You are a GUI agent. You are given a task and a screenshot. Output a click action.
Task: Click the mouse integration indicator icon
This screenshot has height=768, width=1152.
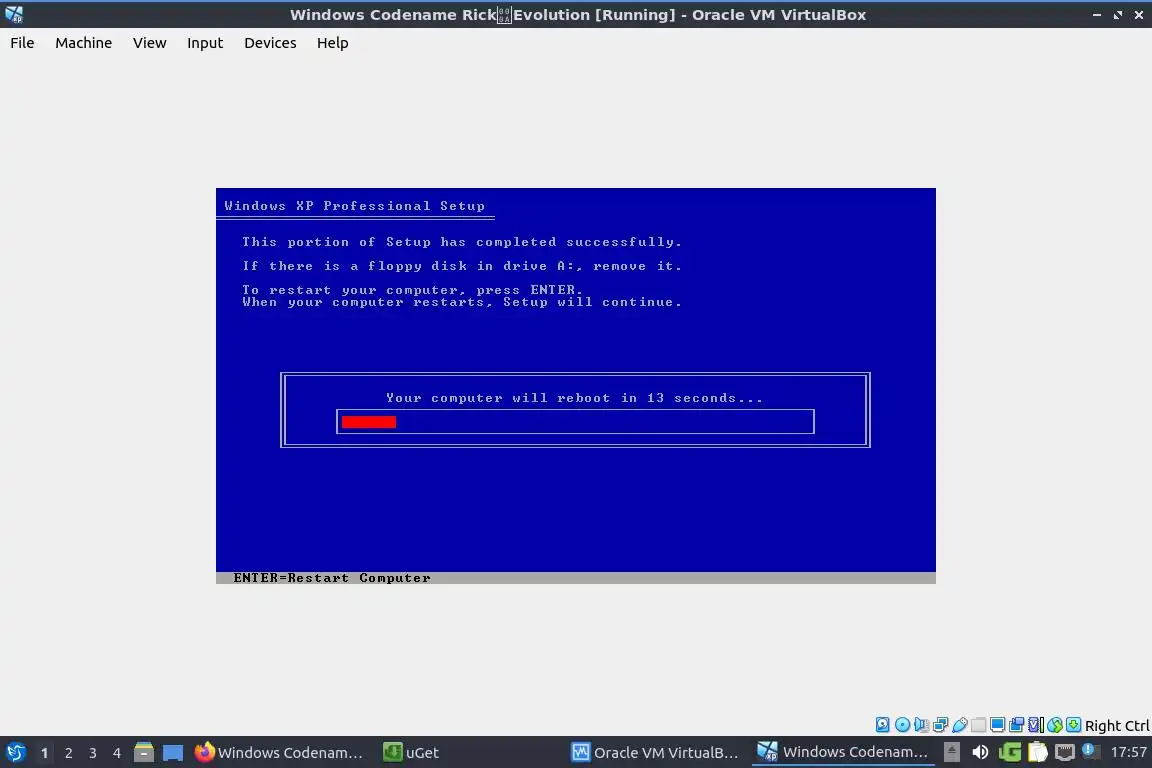point(1055,725)
